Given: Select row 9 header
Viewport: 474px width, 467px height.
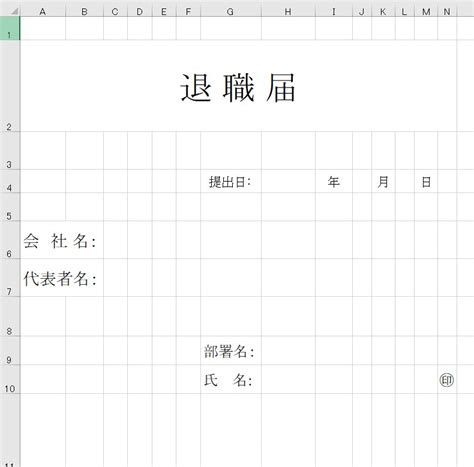Looking at the screenshot, I should pyautogui.click(x=10, y=350).
